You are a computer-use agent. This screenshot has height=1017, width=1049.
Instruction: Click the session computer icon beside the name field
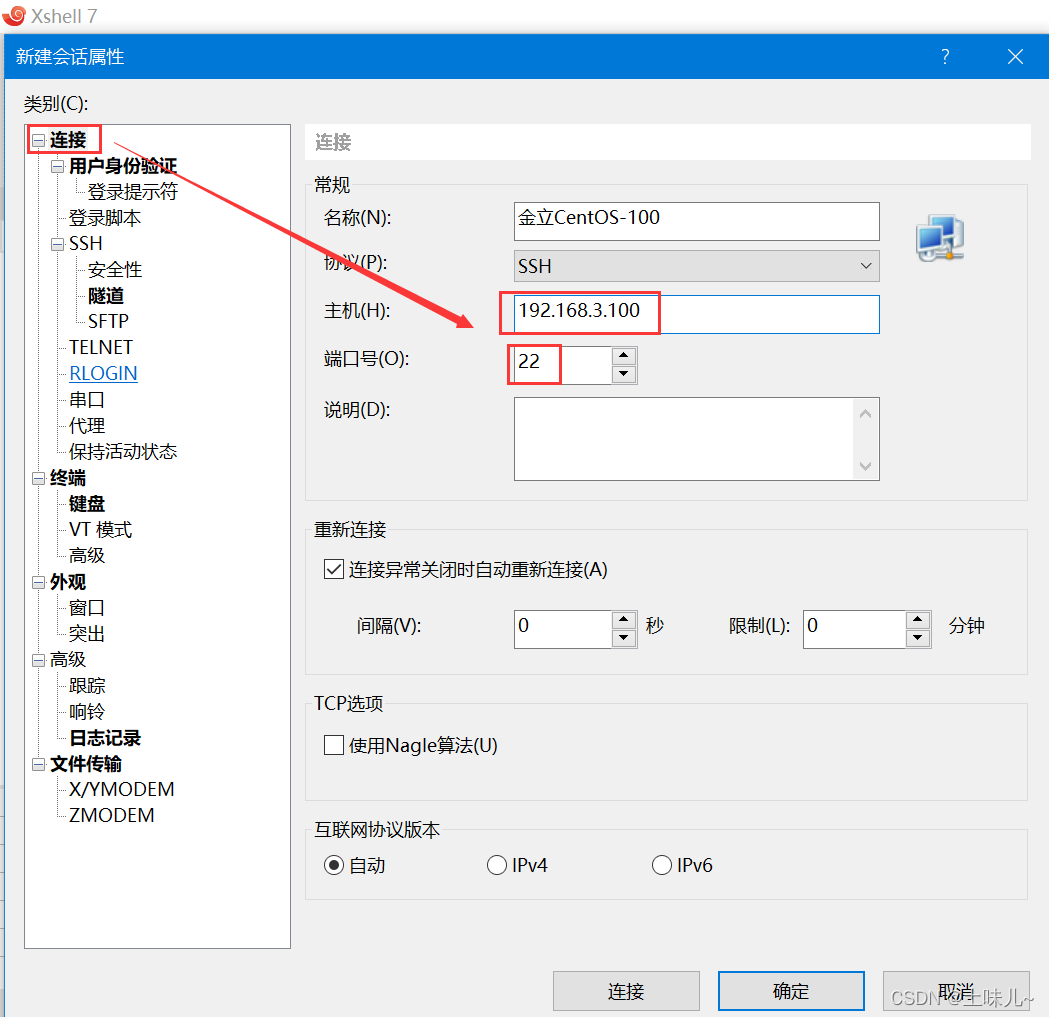940,238
